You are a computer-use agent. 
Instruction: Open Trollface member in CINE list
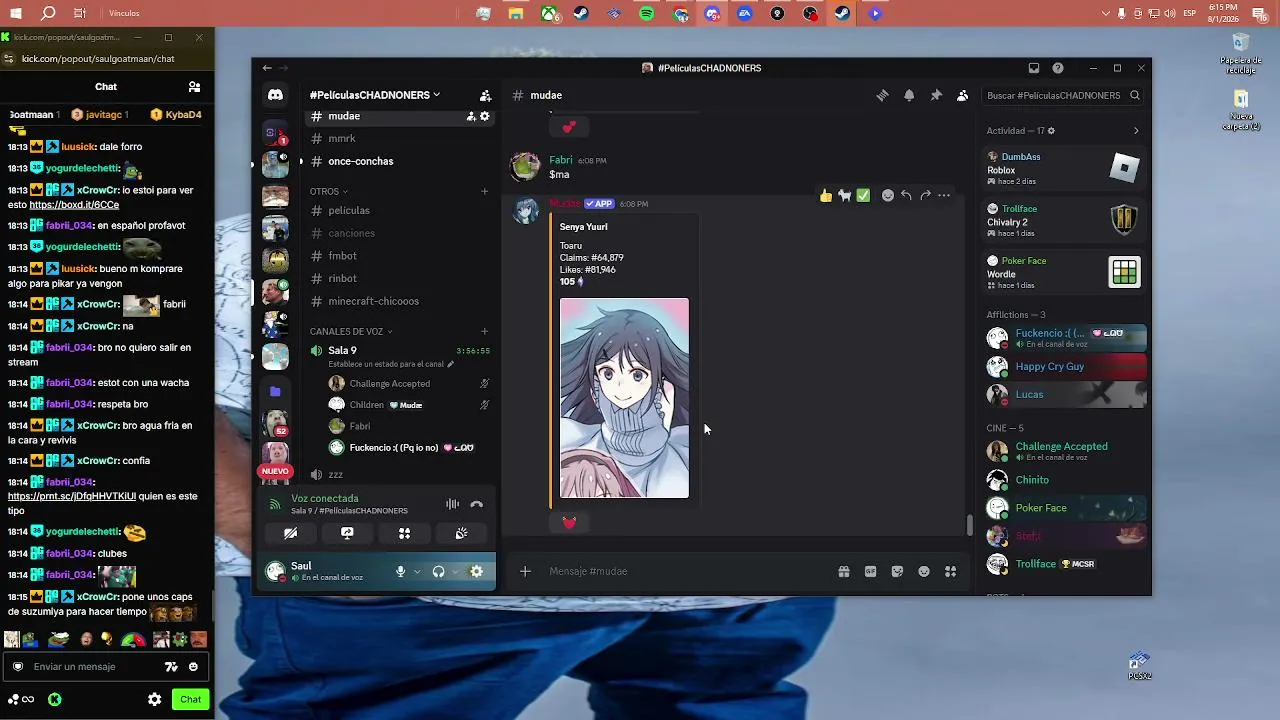[1067, 564]
